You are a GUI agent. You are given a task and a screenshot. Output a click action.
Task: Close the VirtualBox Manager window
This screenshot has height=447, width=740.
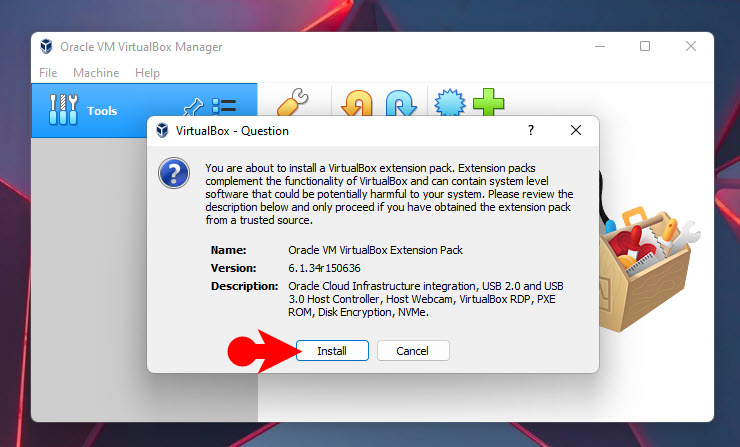point(691,46)
